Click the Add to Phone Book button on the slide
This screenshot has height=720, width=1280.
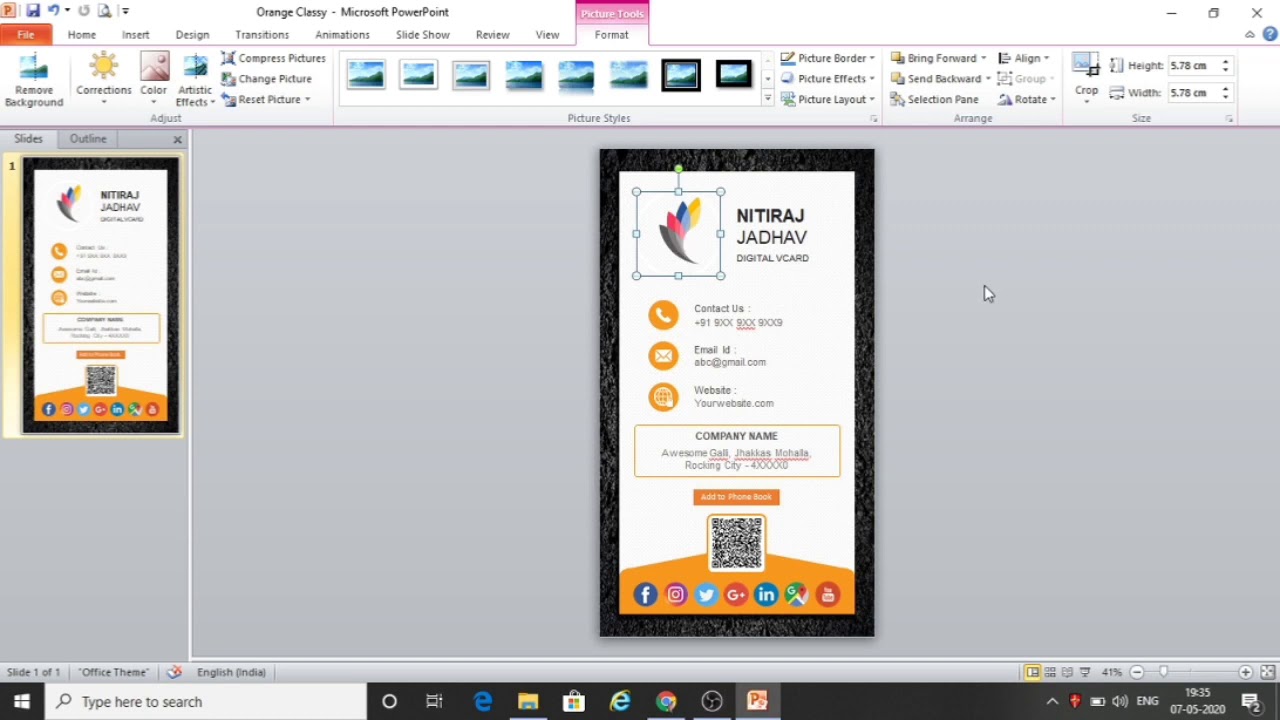tap(736, 497)
